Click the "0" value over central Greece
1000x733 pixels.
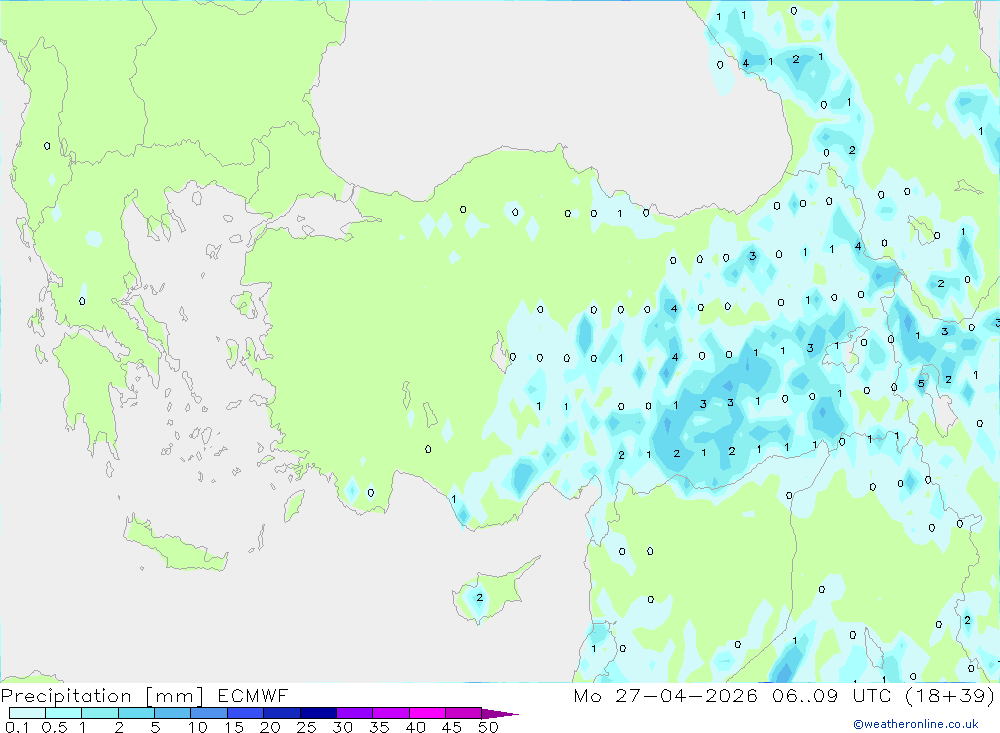[x=82, y=301]
